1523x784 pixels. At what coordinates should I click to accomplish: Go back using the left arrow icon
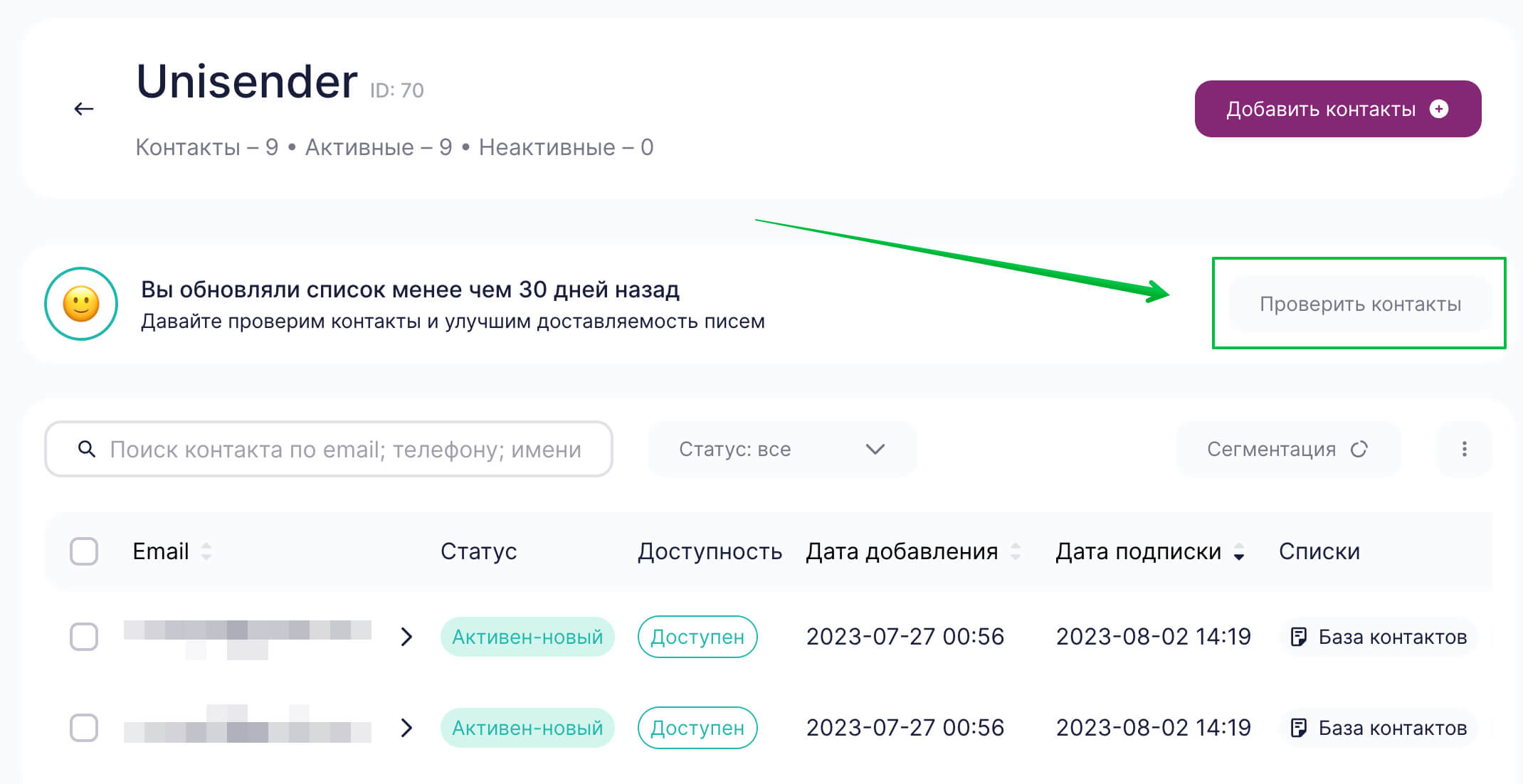tap(84, 109)
